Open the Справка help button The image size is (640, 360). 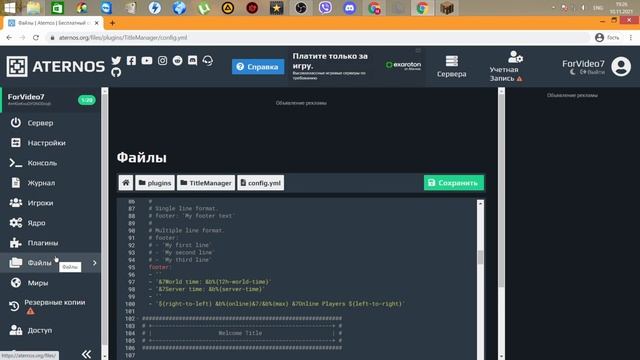click(x=258, y=67)
